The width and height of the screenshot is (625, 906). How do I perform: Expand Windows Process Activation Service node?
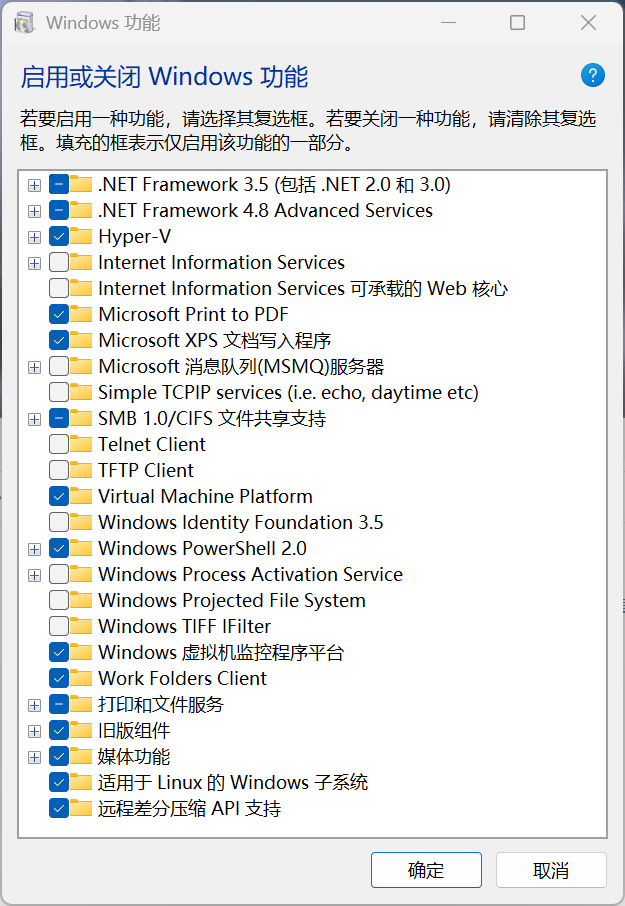pyautogui.click(x=35, y=575)
